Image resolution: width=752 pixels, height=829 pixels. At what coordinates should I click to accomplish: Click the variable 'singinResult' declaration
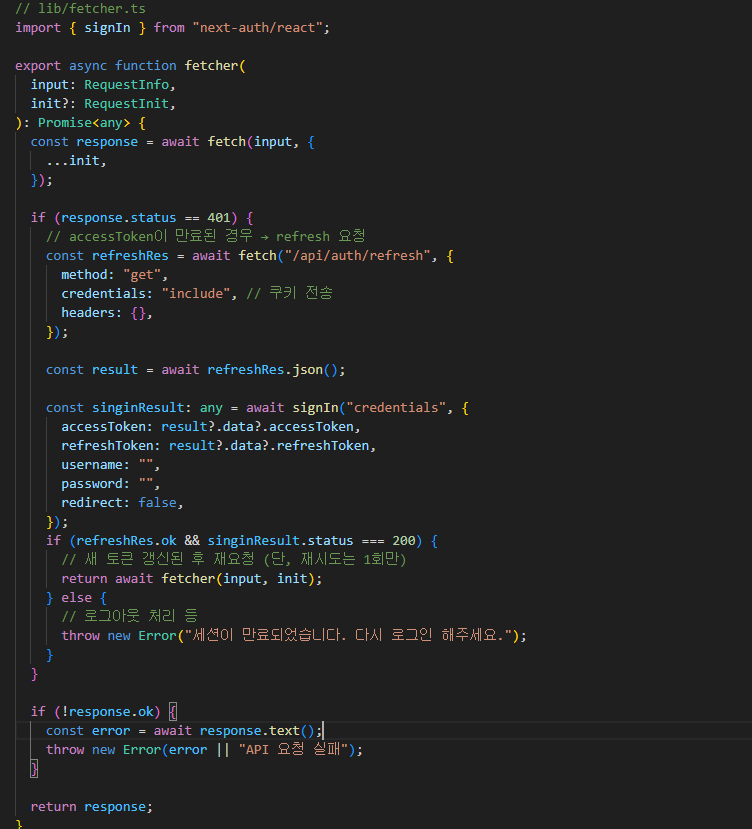(138, 408)
